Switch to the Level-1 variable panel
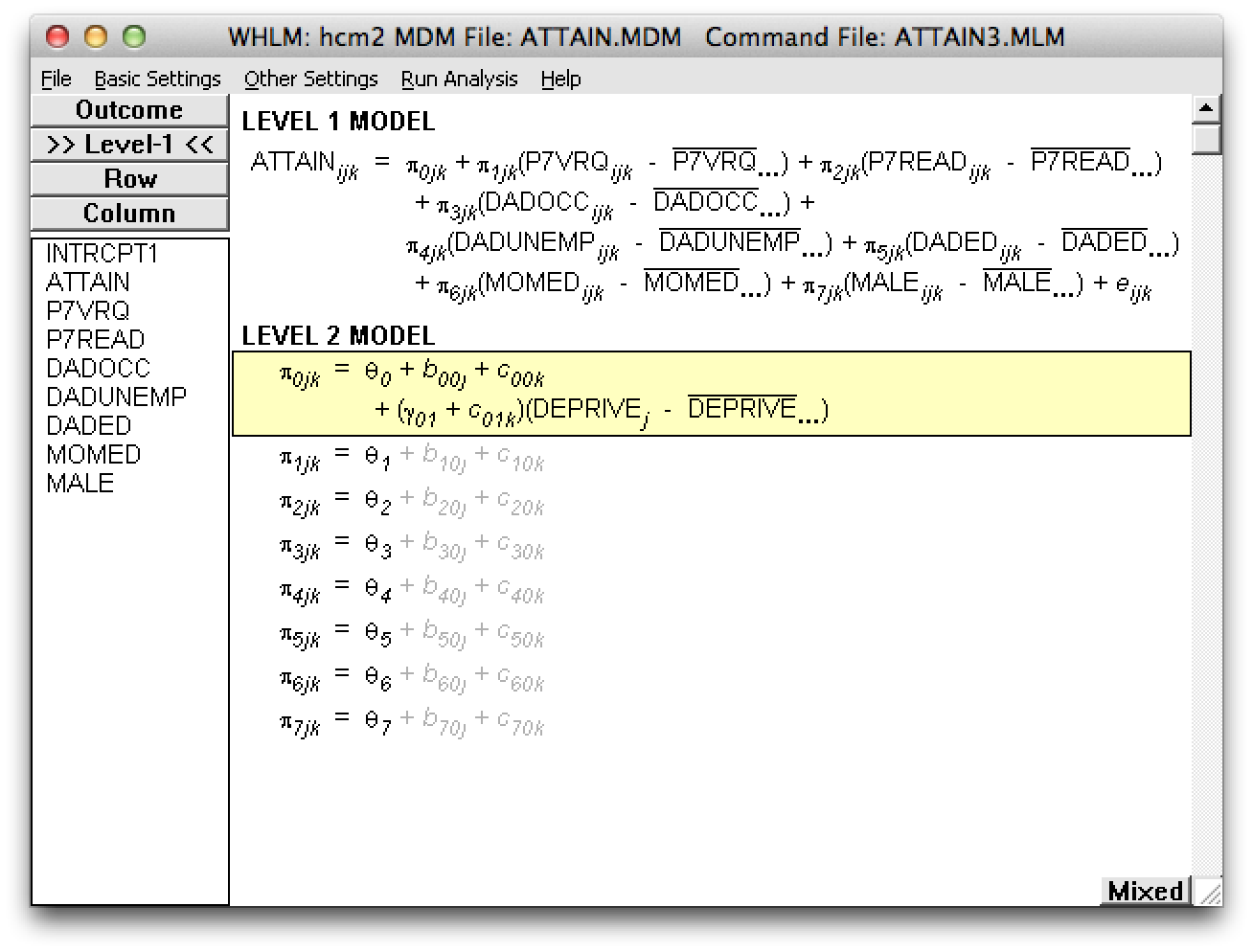 click(128, 145)
